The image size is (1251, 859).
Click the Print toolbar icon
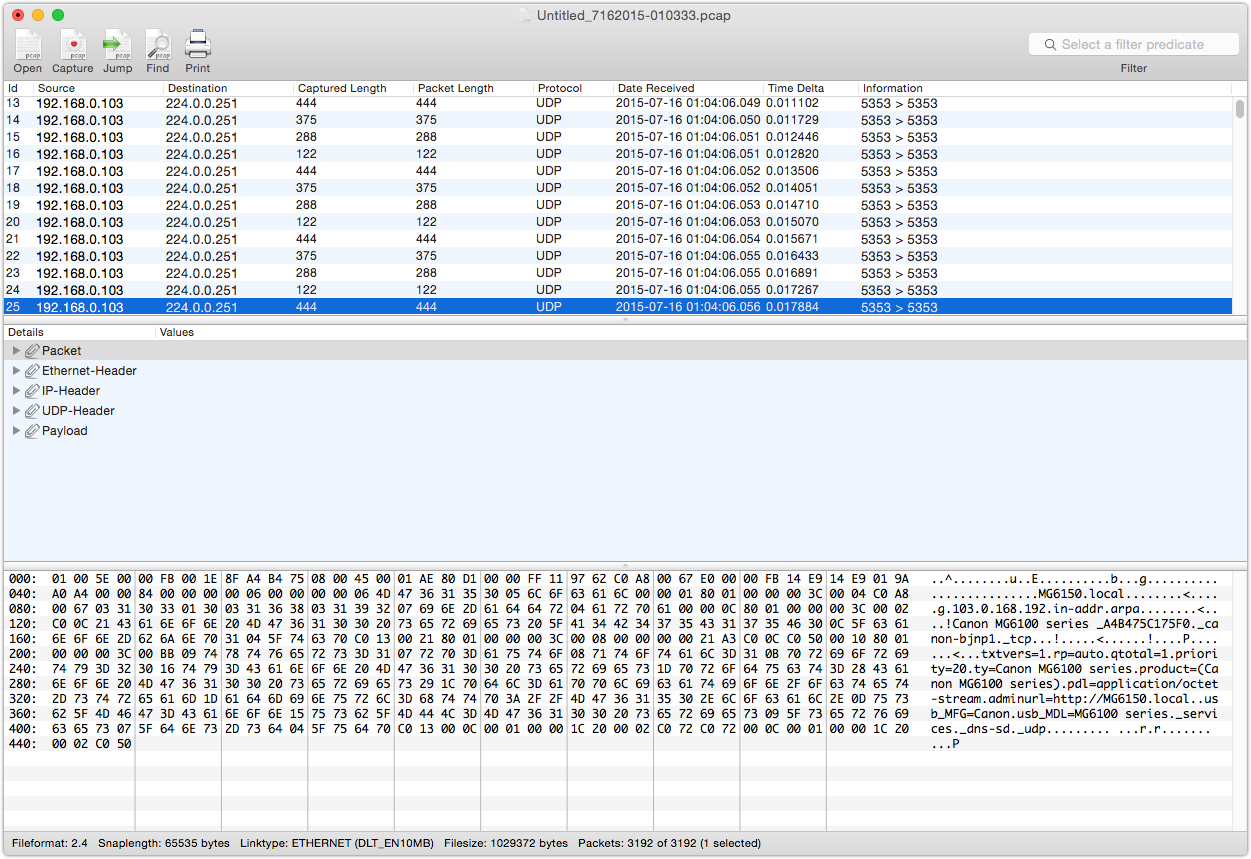197,45
